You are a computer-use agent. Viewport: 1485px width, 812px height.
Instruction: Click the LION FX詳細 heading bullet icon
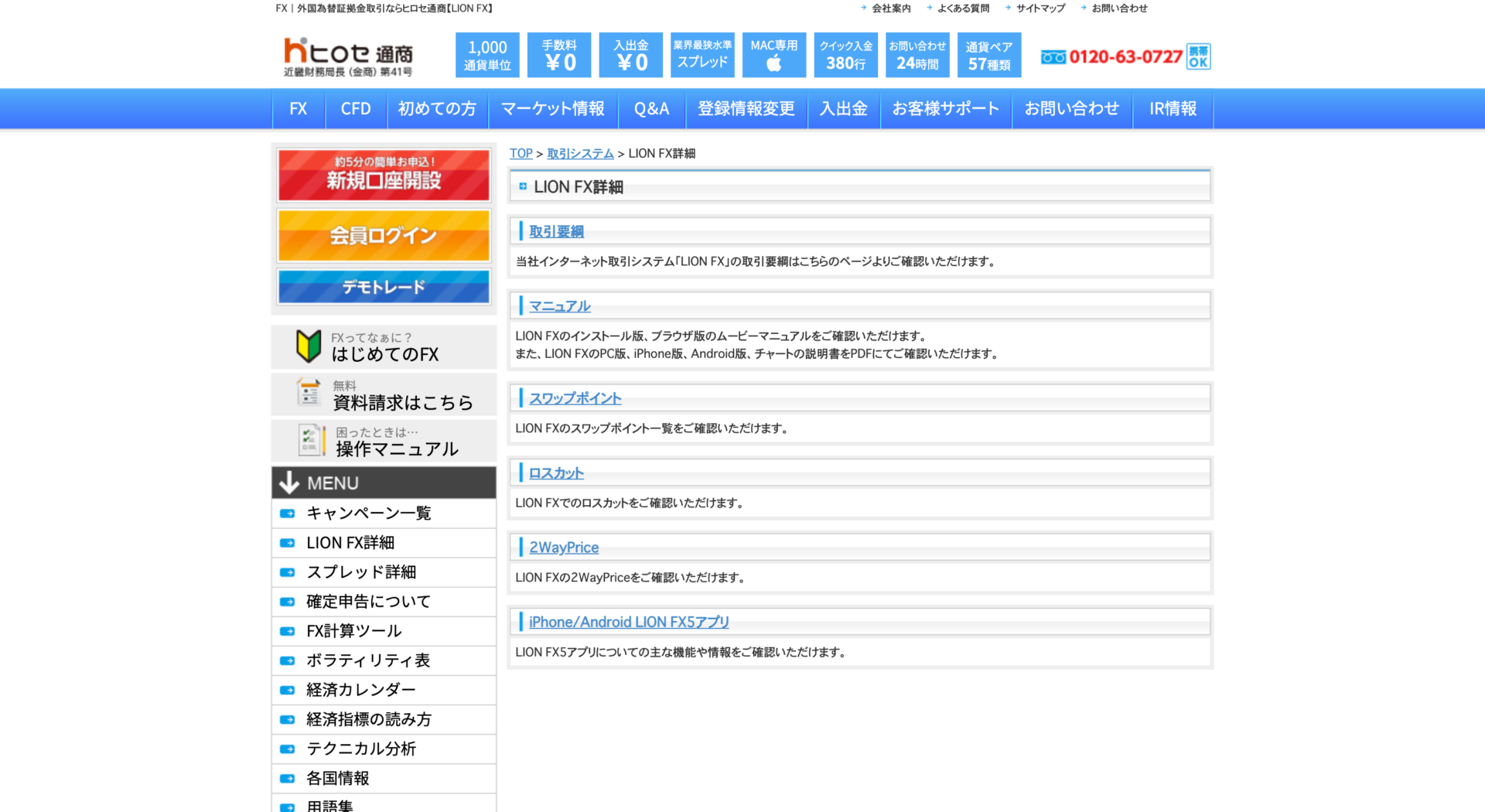pos(523,186)
